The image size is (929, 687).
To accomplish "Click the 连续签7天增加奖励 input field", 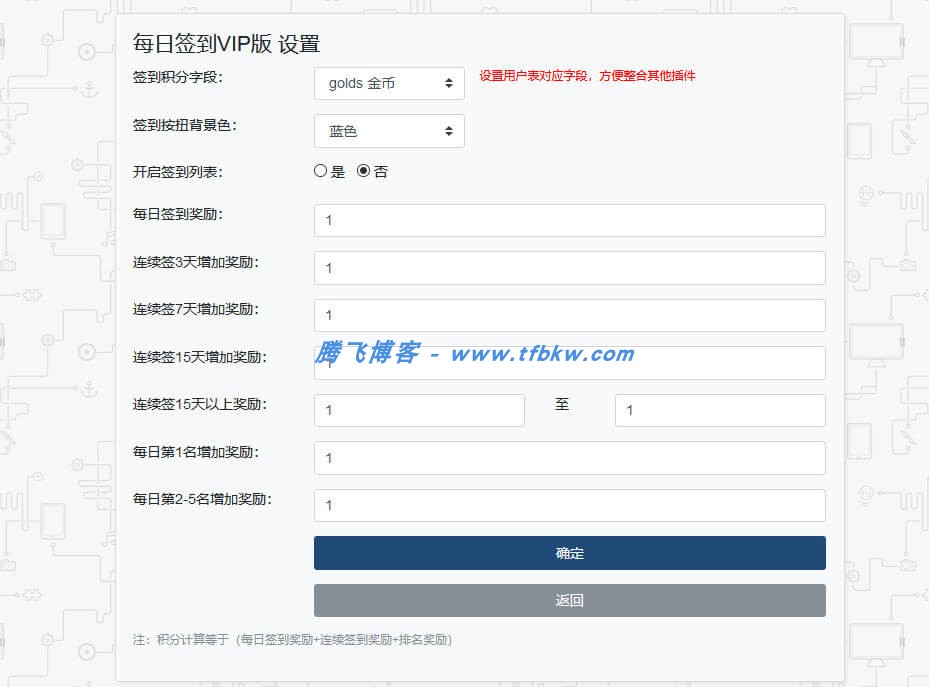I will [x=569, y=315].
